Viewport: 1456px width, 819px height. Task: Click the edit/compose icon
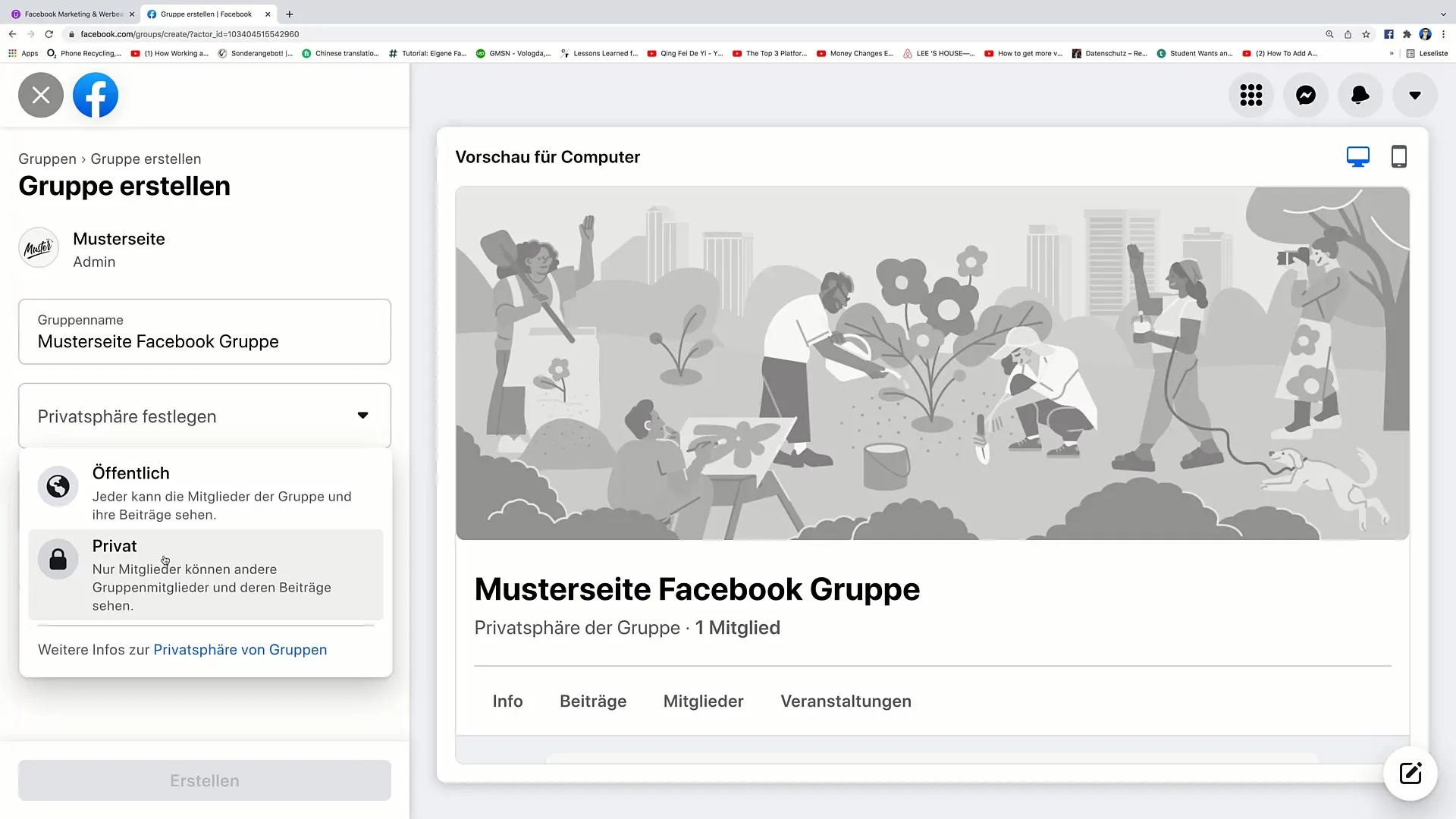(1411, 773)
